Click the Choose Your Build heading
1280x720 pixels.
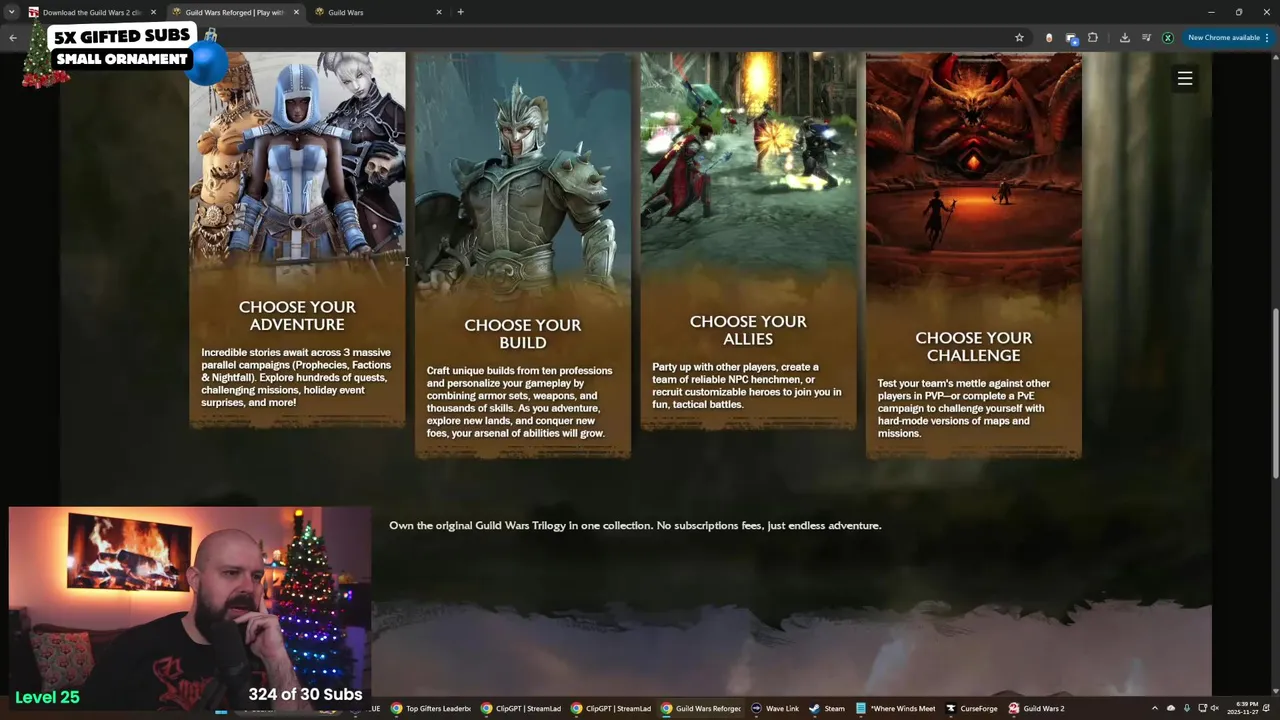point(523,334)
